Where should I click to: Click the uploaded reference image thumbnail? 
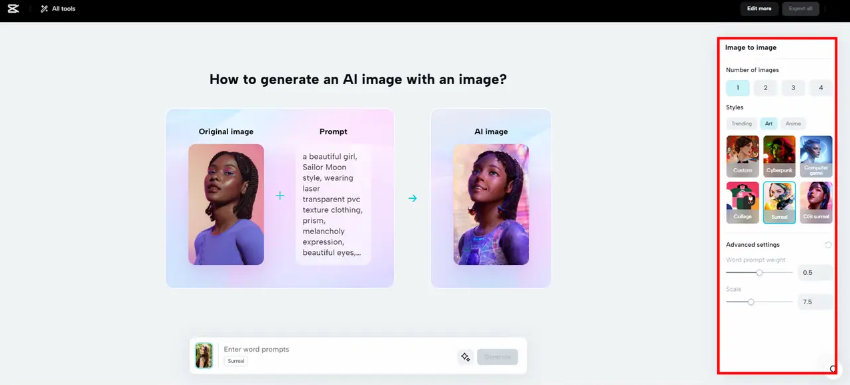tap(204, 356)
